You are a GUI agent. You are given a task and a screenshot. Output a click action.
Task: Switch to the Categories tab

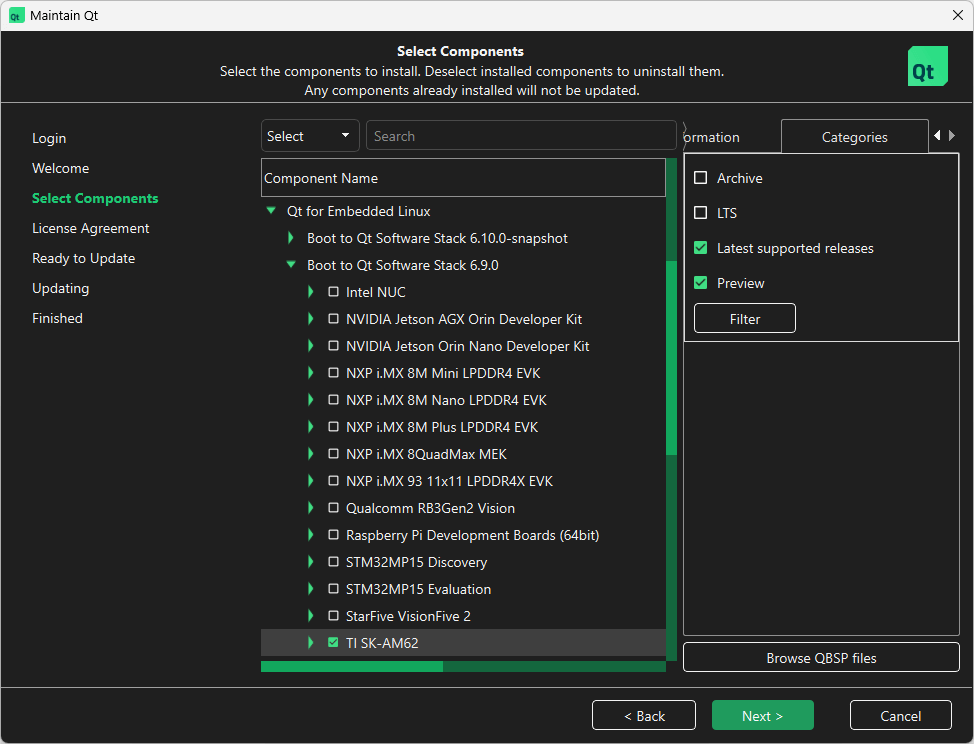pos(854,137)
